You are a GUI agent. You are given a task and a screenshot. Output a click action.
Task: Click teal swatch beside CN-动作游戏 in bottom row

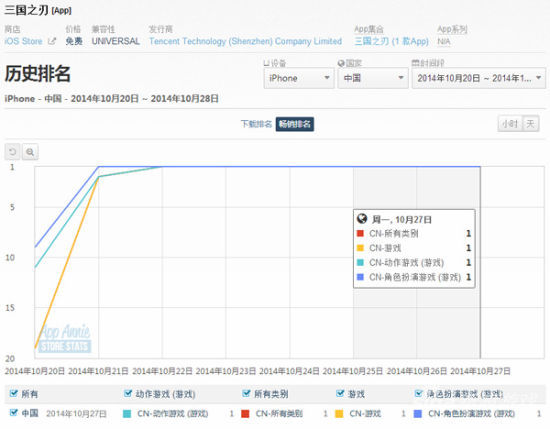click(x=127, y=414)
